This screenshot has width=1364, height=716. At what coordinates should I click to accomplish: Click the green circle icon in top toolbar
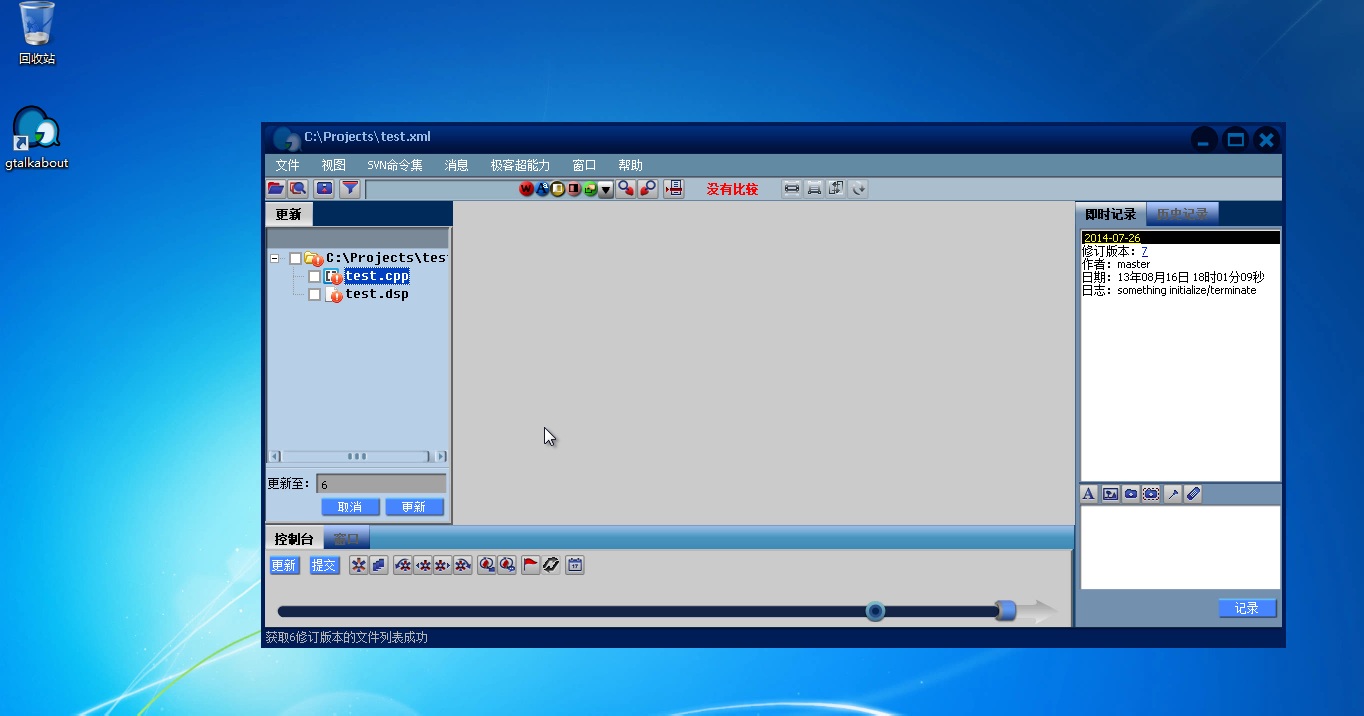(x=591, y=189)
